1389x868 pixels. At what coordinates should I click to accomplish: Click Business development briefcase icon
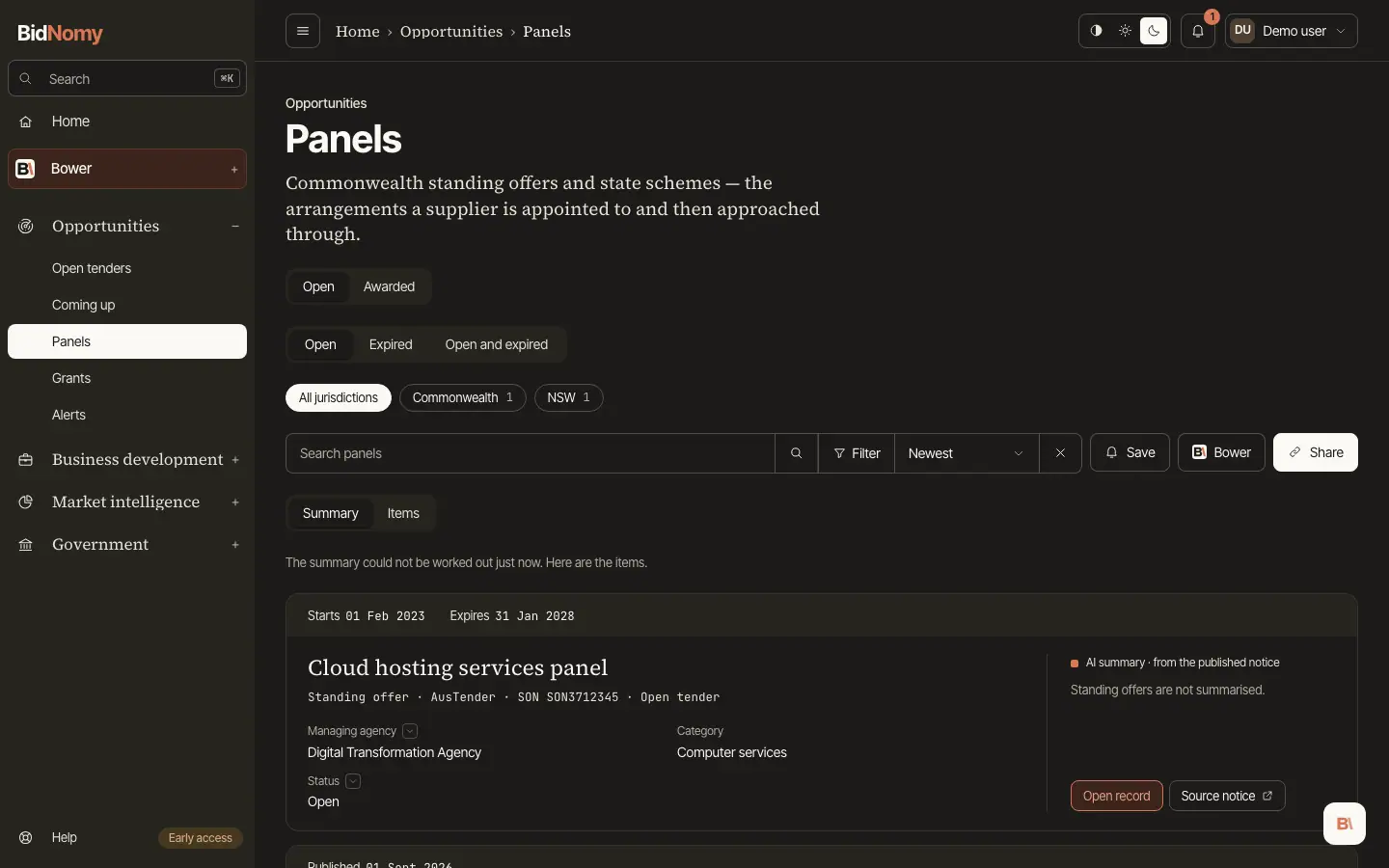26,460
